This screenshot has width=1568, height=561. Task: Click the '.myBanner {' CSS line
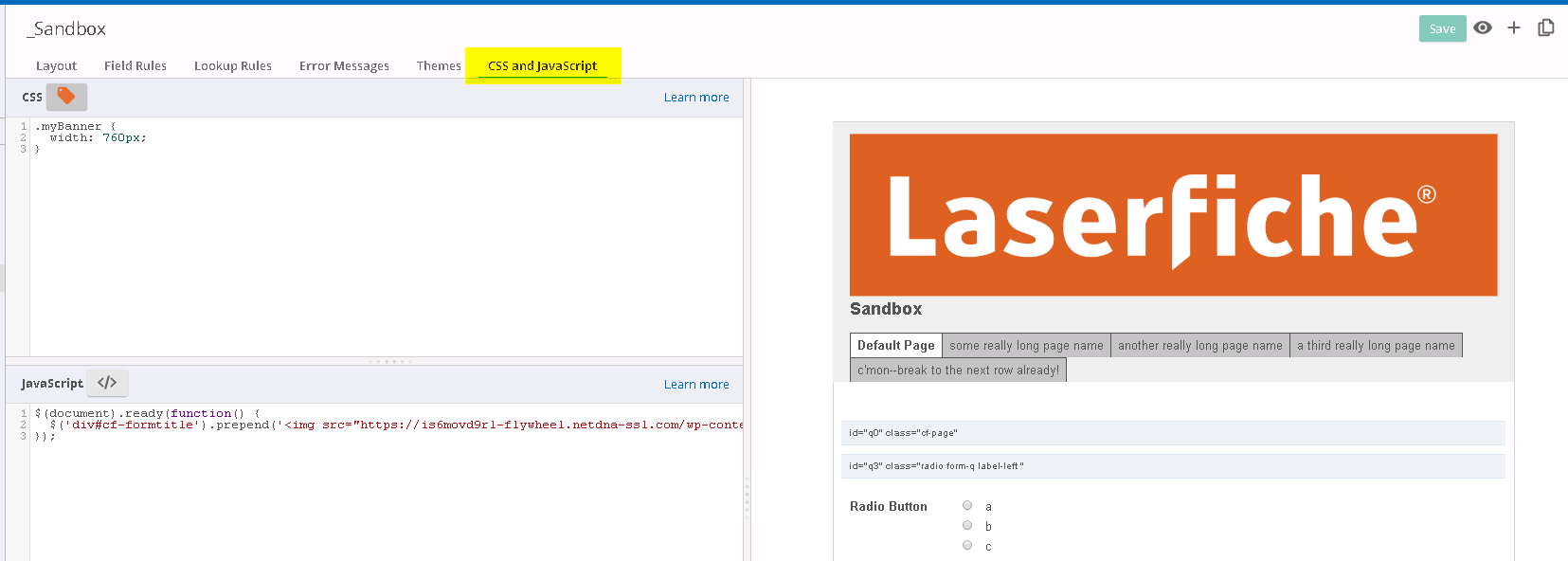pyautogui.click(x=75, y=126)
